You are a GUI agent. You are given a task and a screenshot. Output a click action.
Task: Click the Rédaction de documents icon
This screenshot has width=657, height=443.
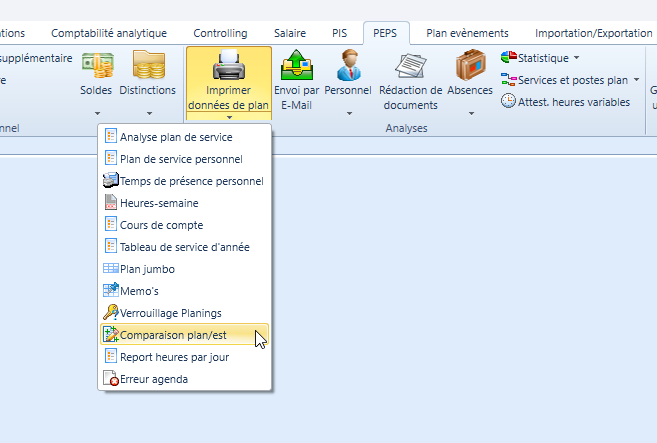pyautogui.click(x=411, y=67)
